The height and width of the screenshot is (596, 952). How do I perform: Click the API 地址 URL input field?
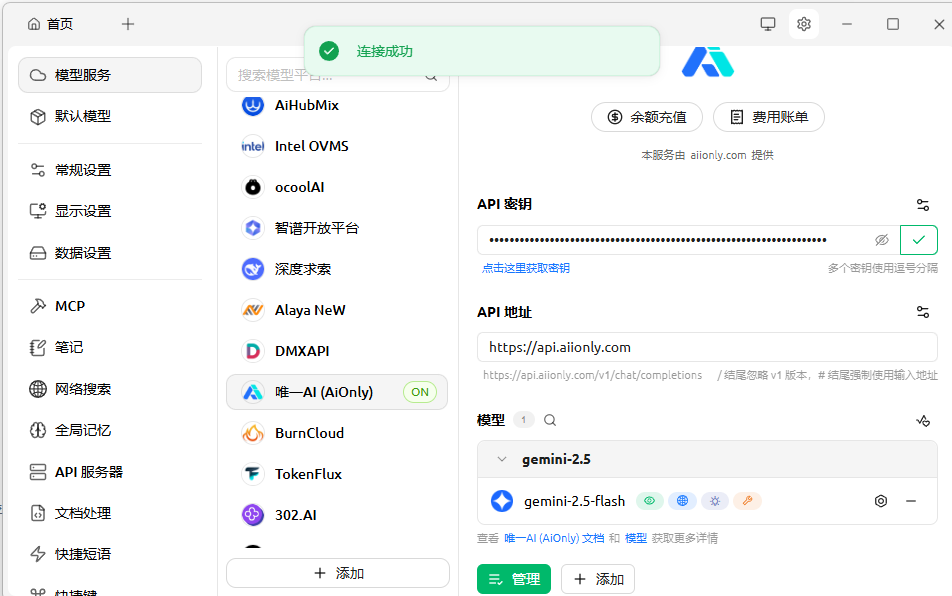click(x=707, y=347)
